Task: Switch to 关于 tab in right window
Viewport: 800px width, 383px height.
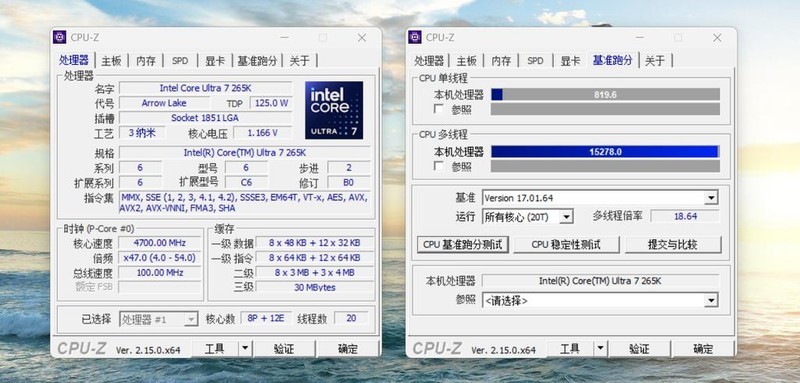Action: pos(655,61)
